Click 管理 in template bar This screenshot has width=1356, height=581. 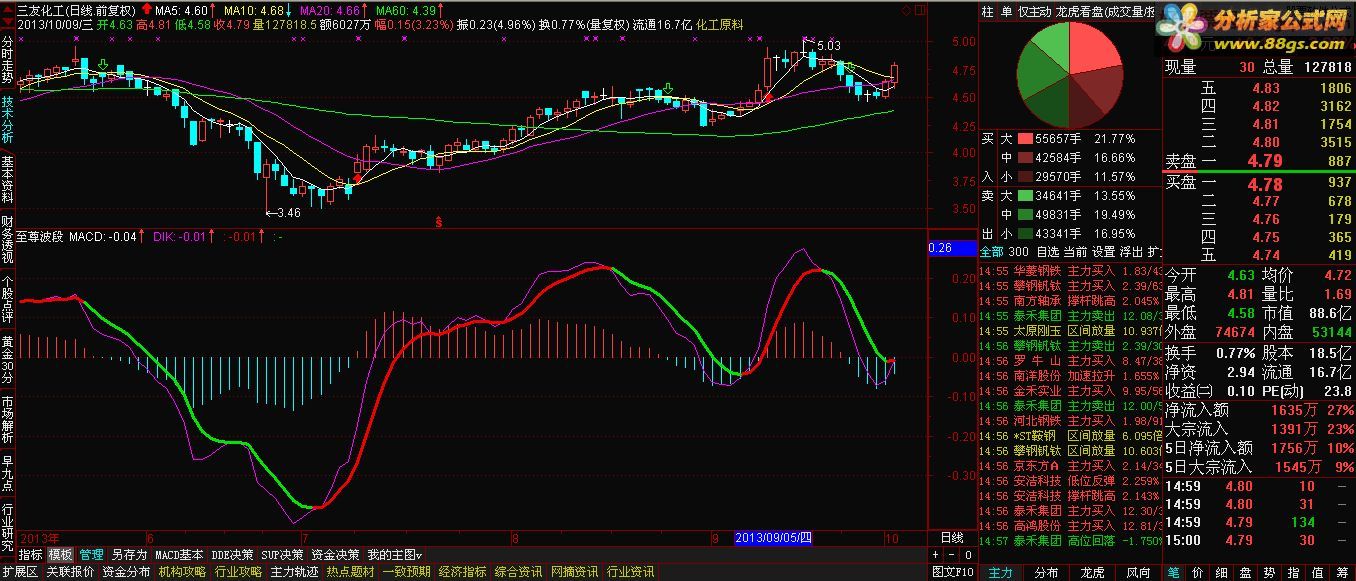92,555
